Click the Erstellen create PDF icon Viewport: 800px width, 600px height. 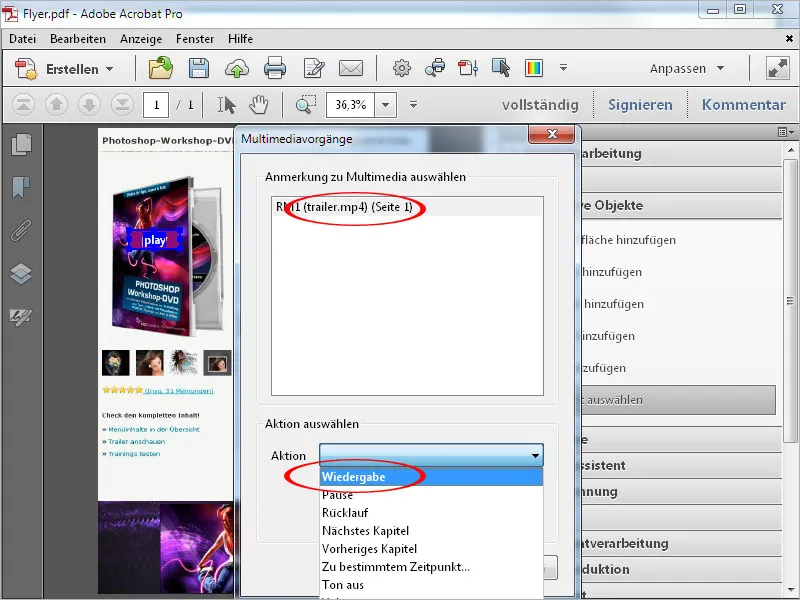point(26,68)
